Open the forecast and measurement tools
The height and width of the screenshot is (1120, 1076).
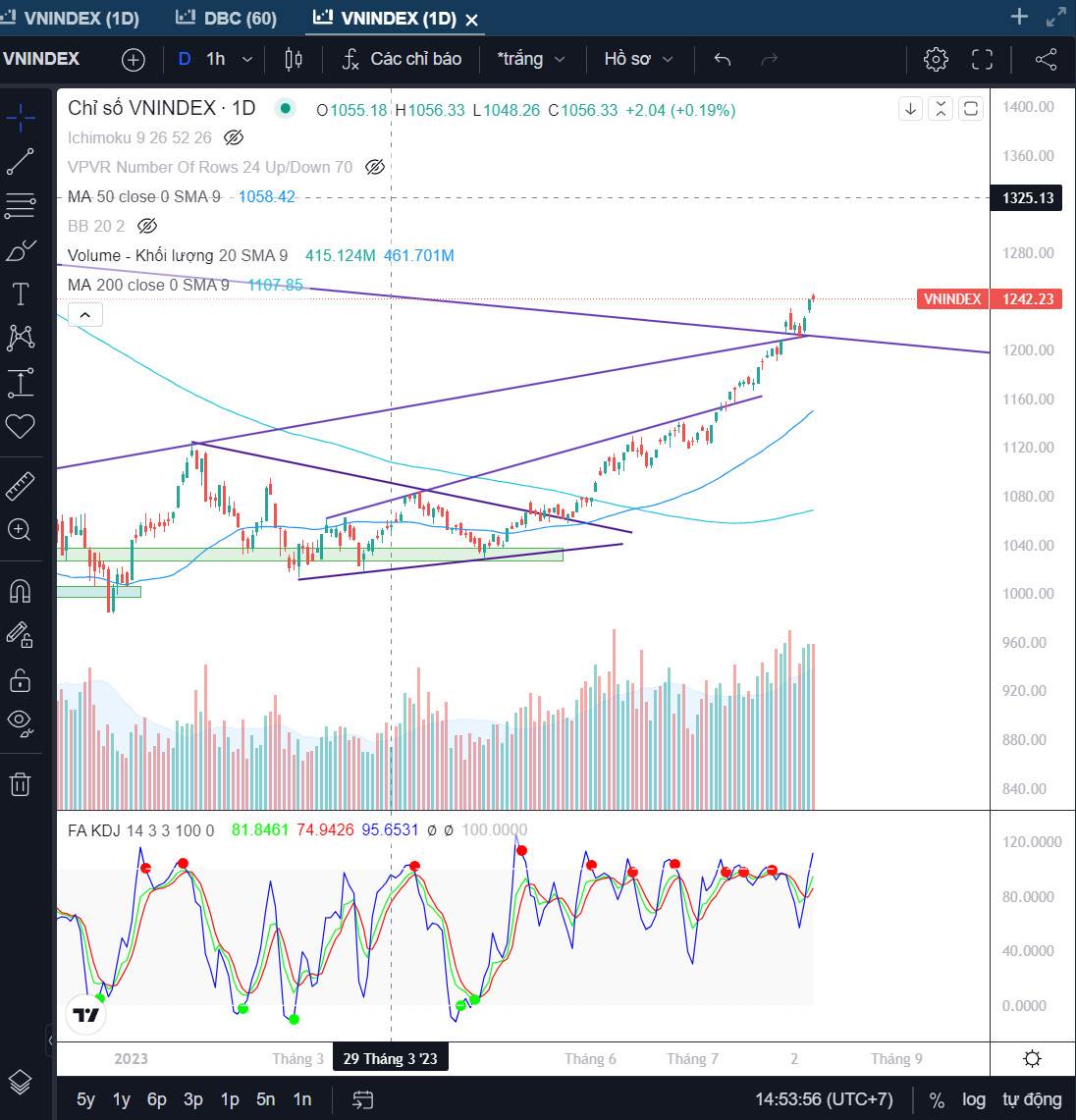pos(21,383)
